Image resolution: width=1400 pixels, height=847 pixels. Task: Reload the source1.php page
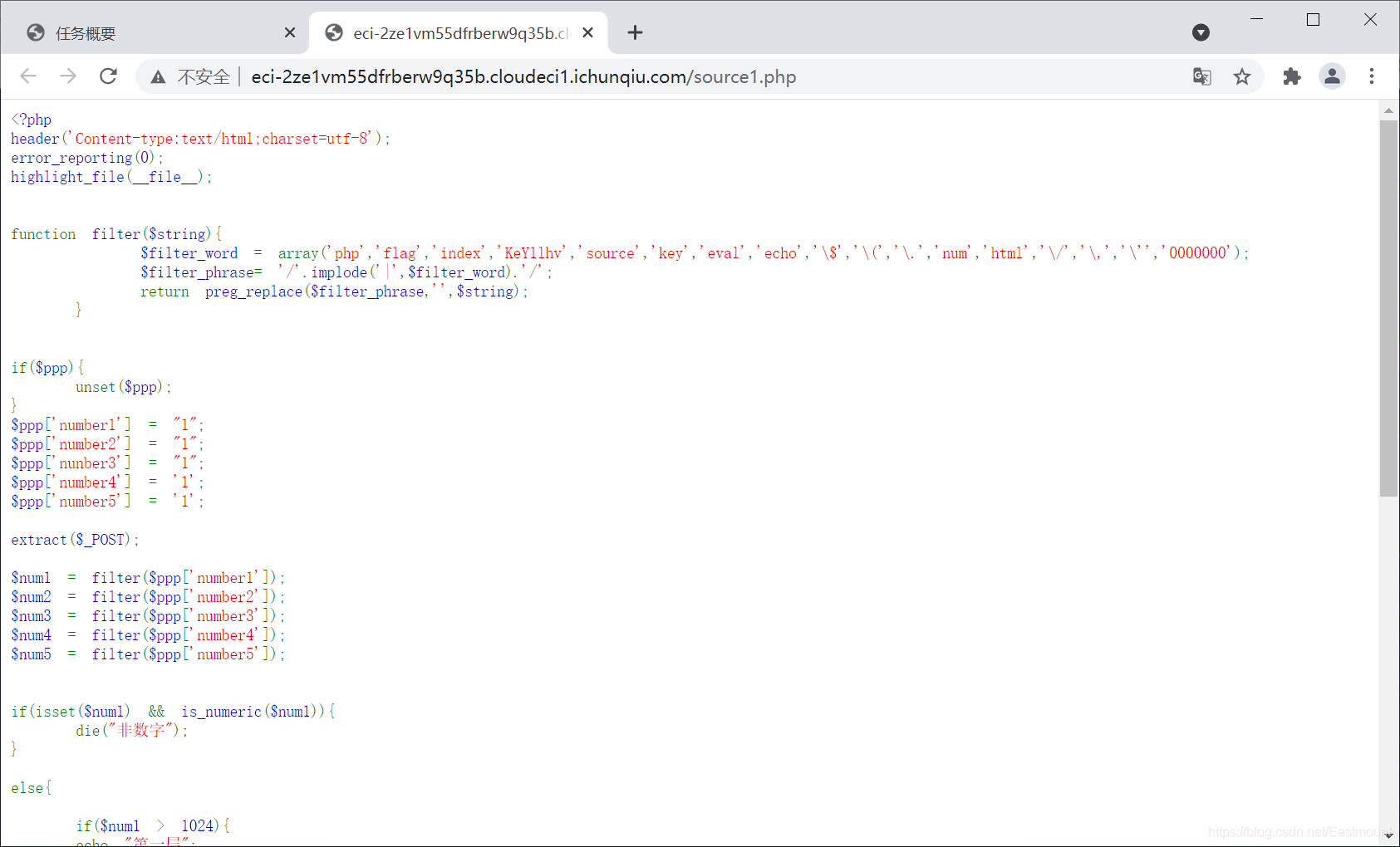click(x=108, y=76)
